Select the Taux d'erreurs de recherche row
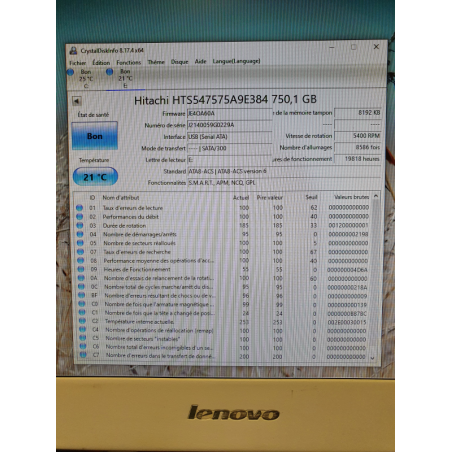 click(x=223, y=252)
